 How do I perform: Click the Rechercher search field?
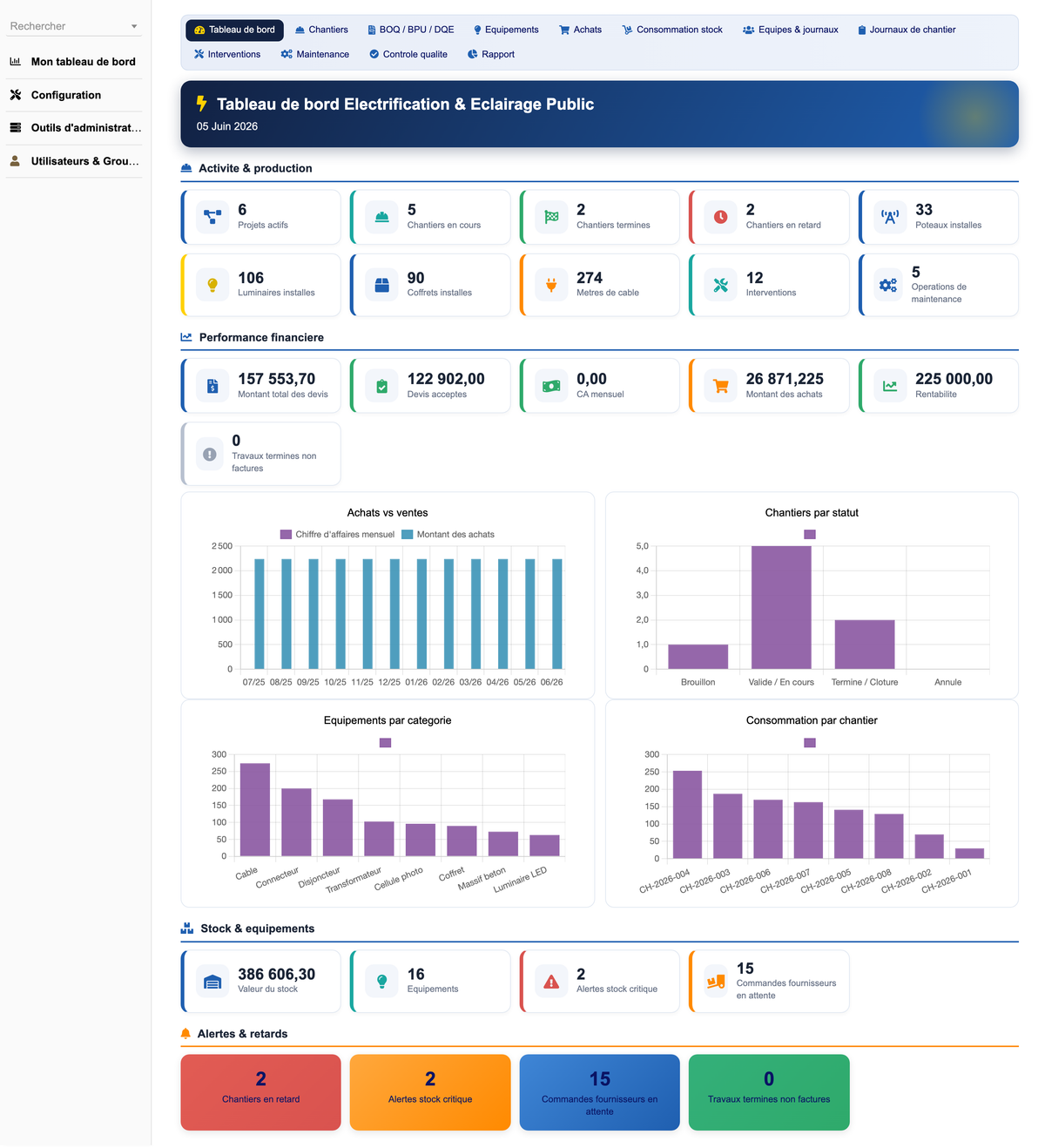tap(68, 26)
